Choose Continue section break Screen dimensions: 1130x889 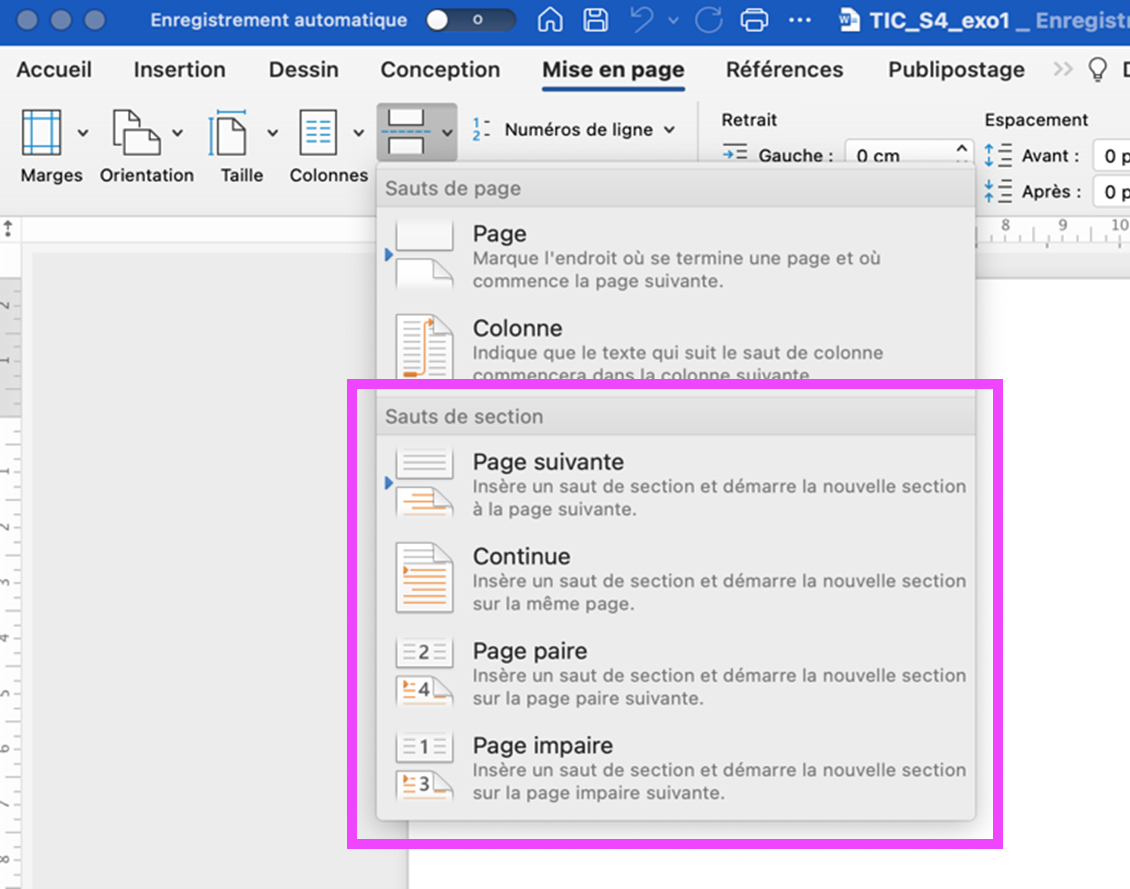(676, 578)
